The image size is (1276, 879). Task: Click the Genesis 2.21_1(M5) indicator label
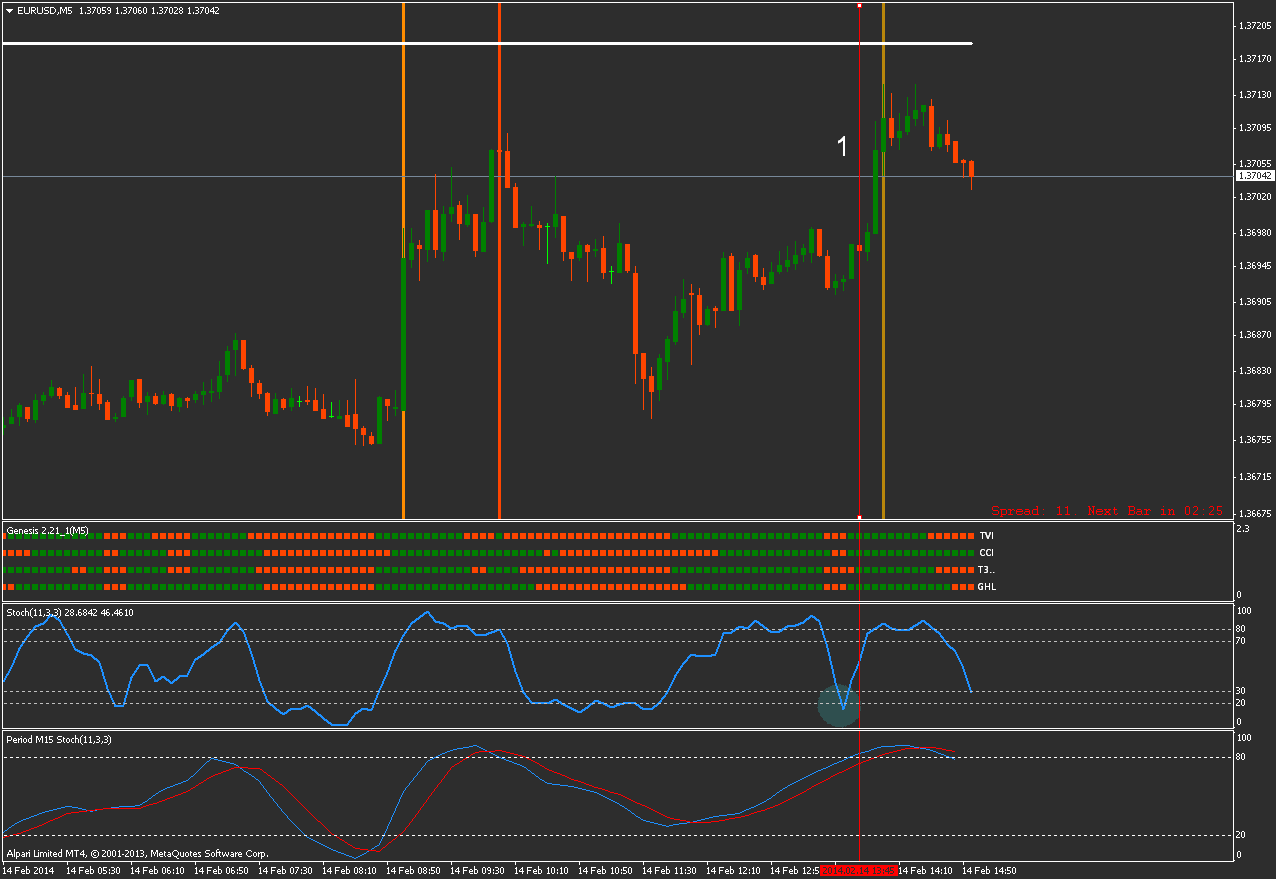[x=48, y=530]
